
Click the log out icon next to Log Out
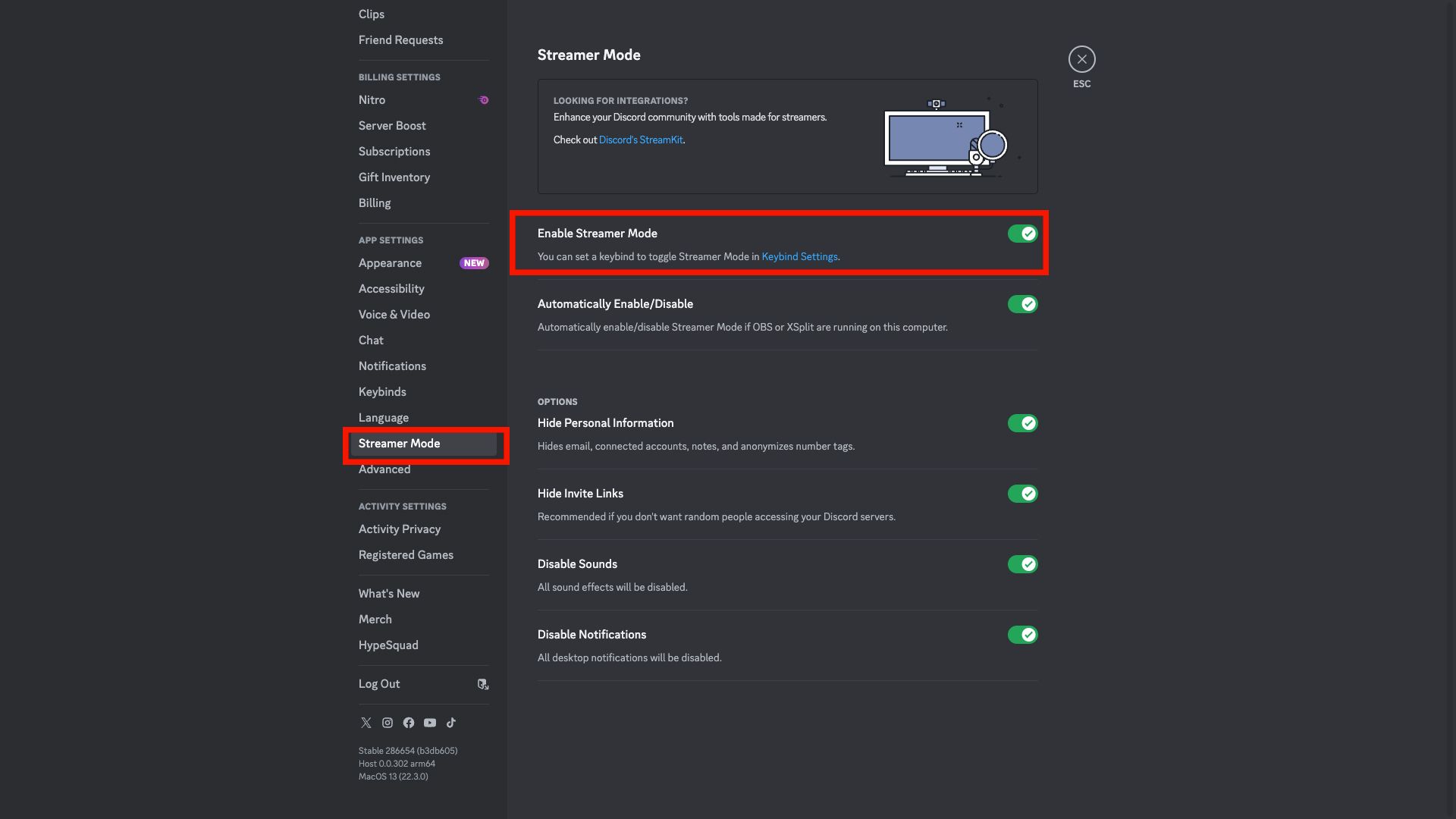point(483,683)
